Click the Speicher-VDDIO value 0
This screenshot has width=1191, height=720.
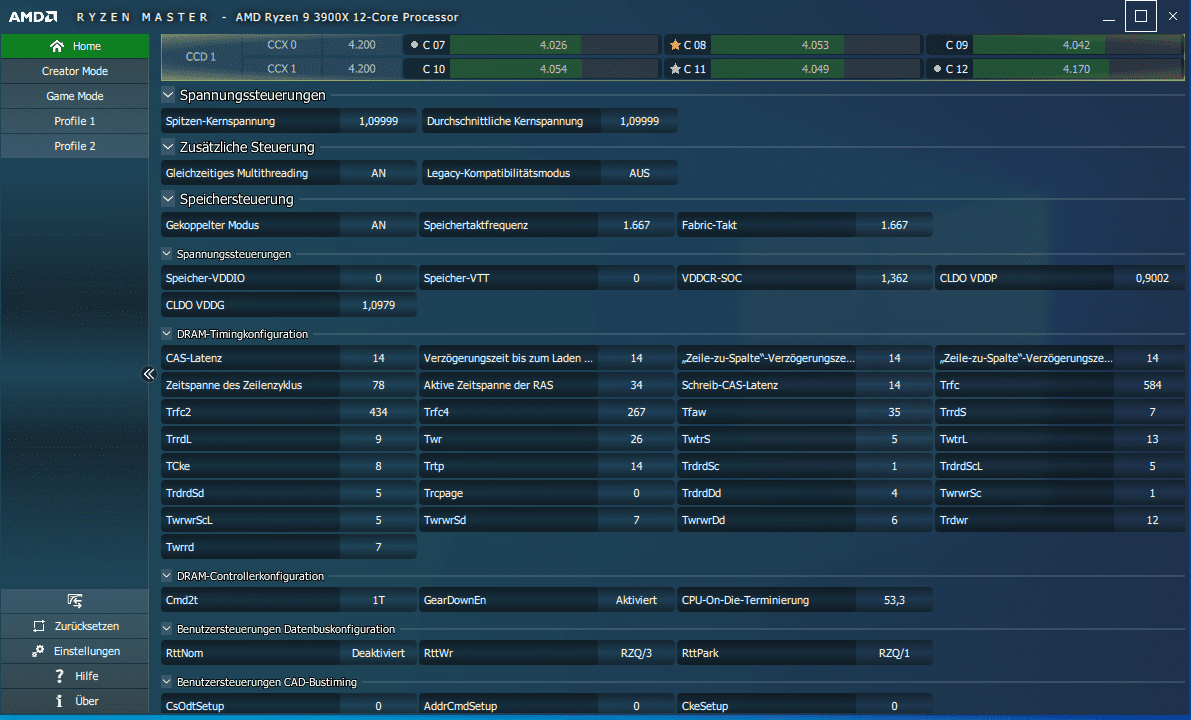tap(378, 278)
